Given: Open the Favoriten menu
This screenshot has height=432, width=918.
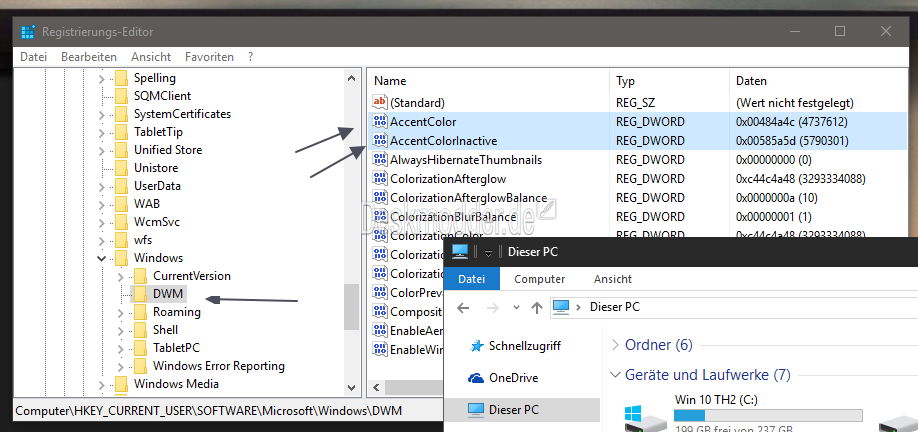Looking at the screenshot, I should click(x=209, y=57).
